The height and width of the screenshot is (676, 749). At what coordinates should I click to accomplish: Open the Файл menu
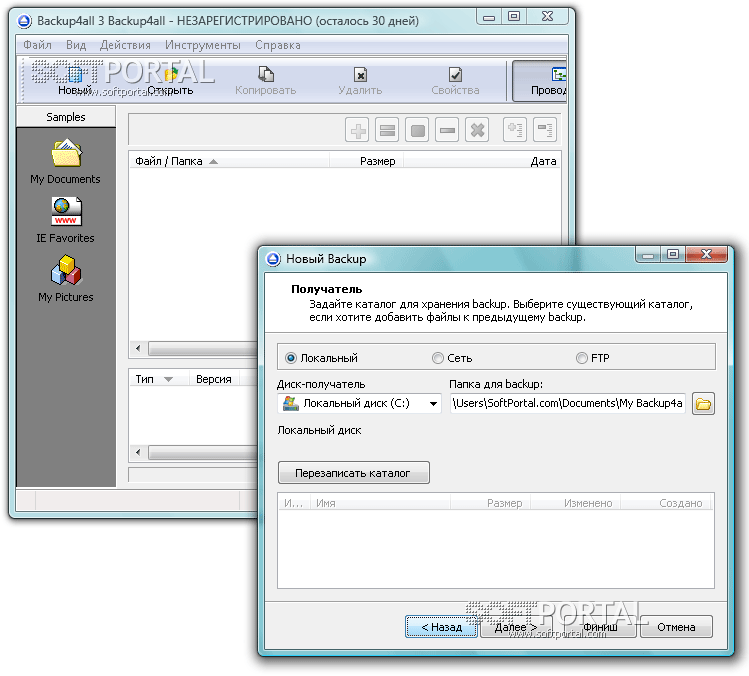(x=37, y=45)
